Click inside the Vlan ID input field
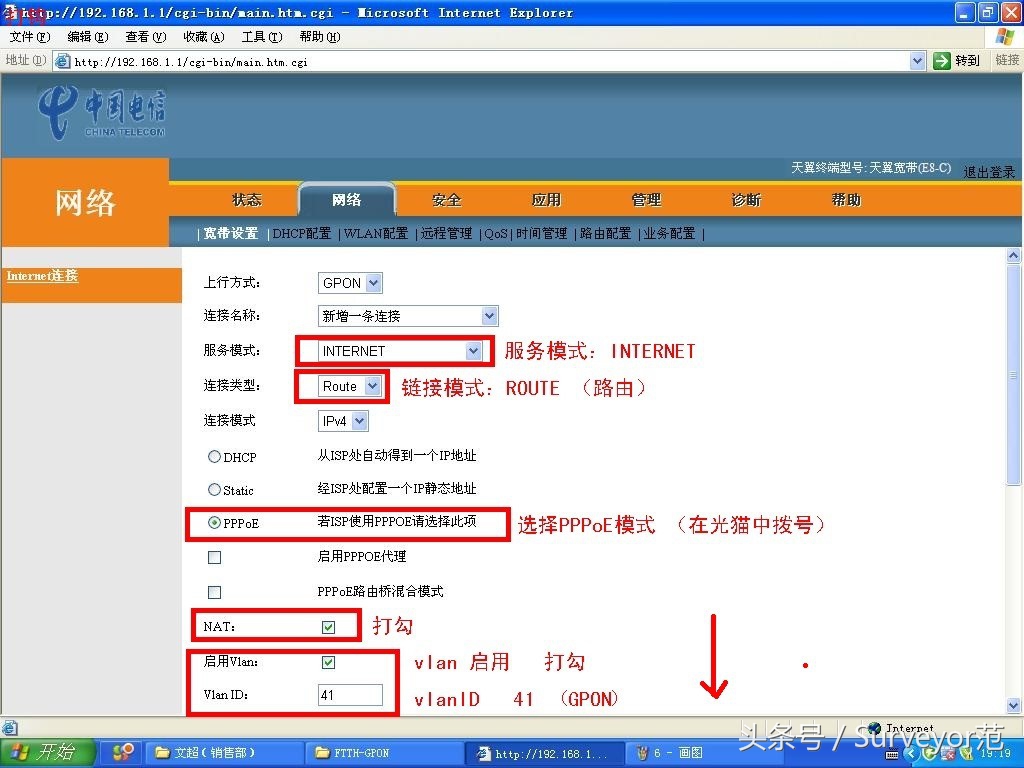1024x768 pixels. 352,694
